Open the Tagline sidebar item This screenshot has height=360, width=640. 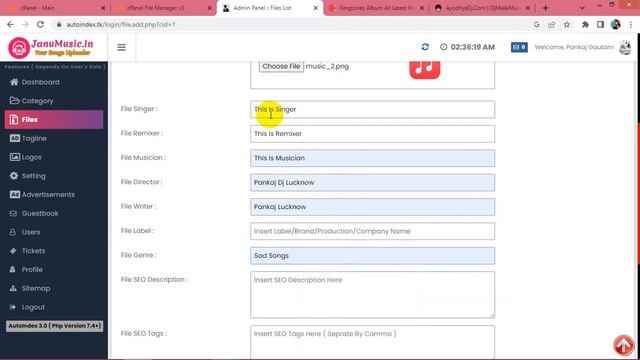[54, 138]
